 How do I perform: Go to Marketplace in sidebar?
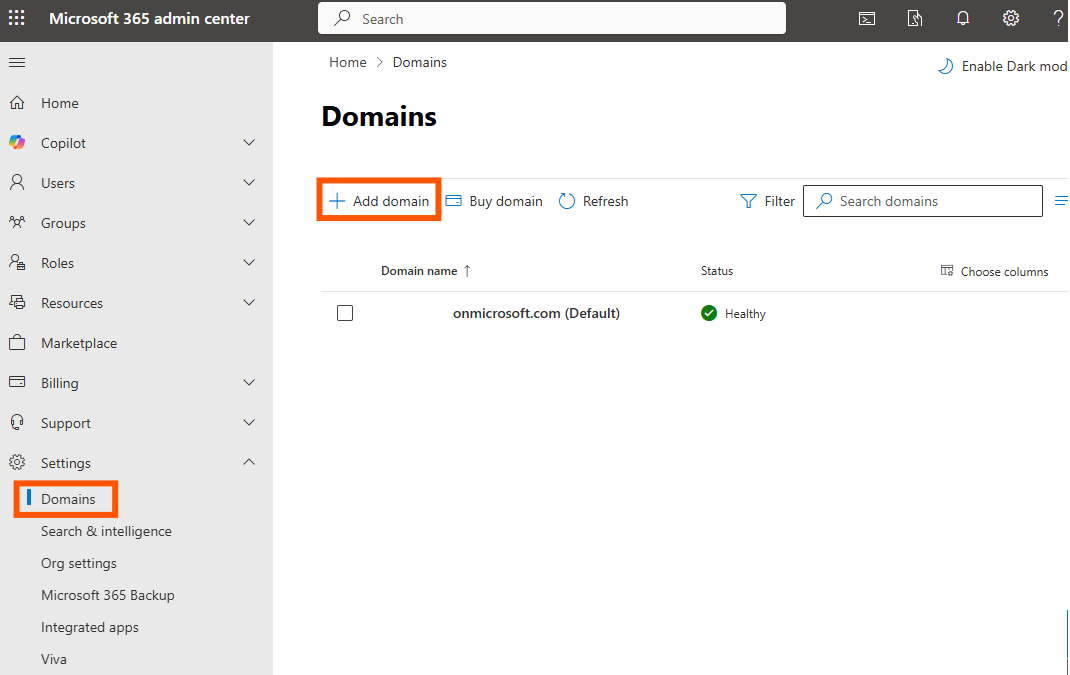[79, 343]
